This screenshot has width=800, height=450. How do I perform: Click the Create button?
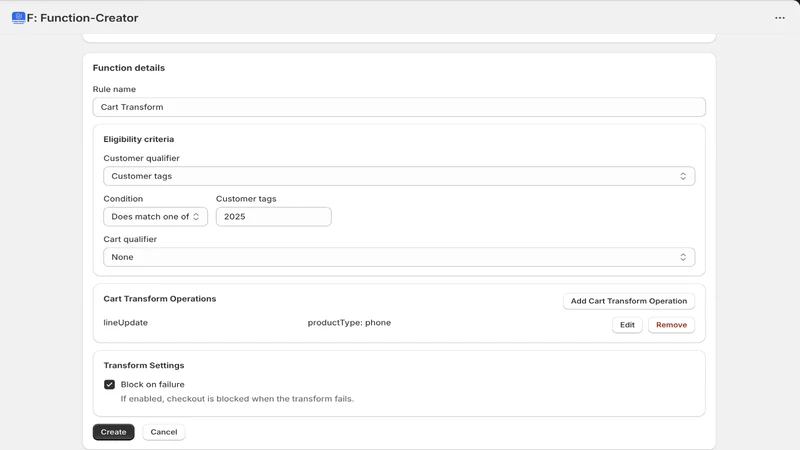[113, 432]
